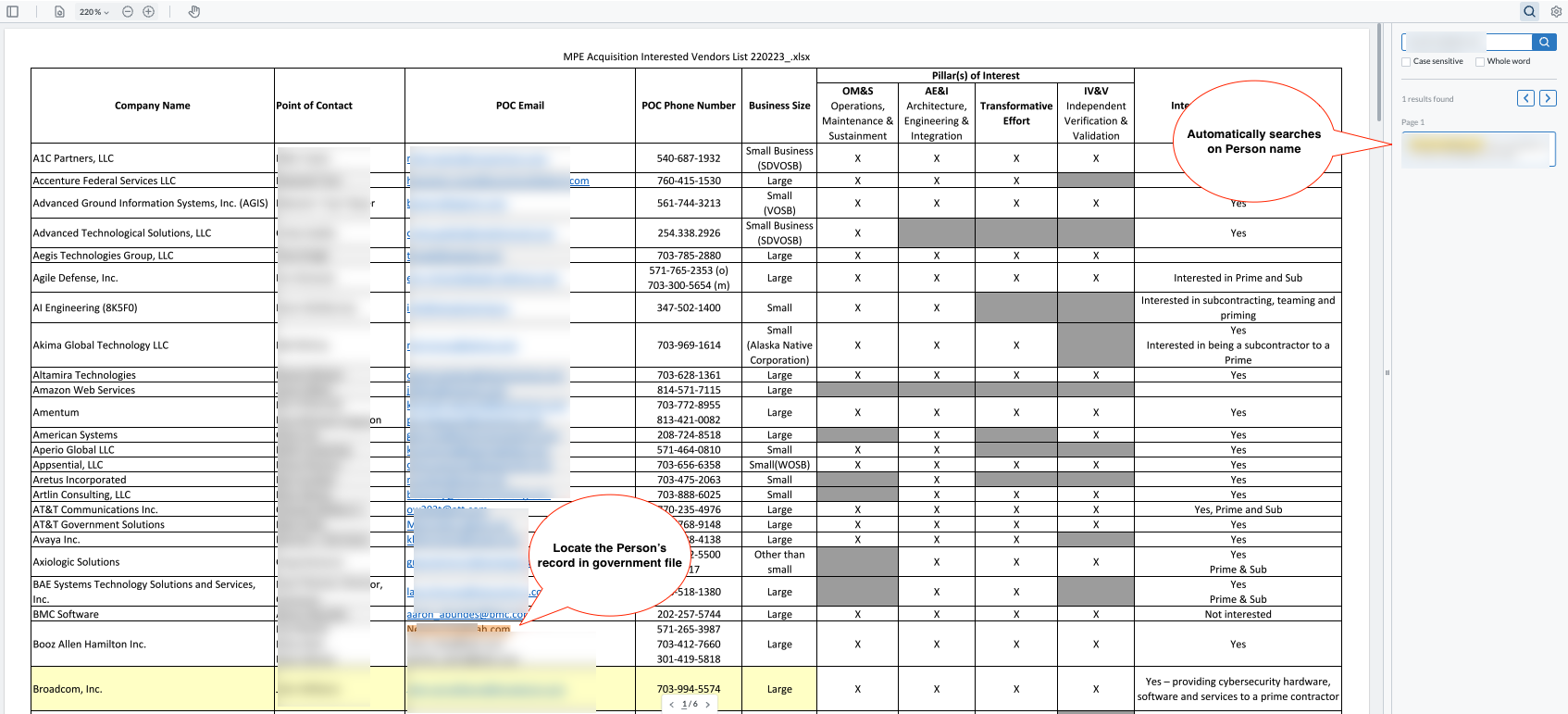Click 'POC Phone Number' column header
This screenshot has width=1568, height=714.
(x=689, y=106)
